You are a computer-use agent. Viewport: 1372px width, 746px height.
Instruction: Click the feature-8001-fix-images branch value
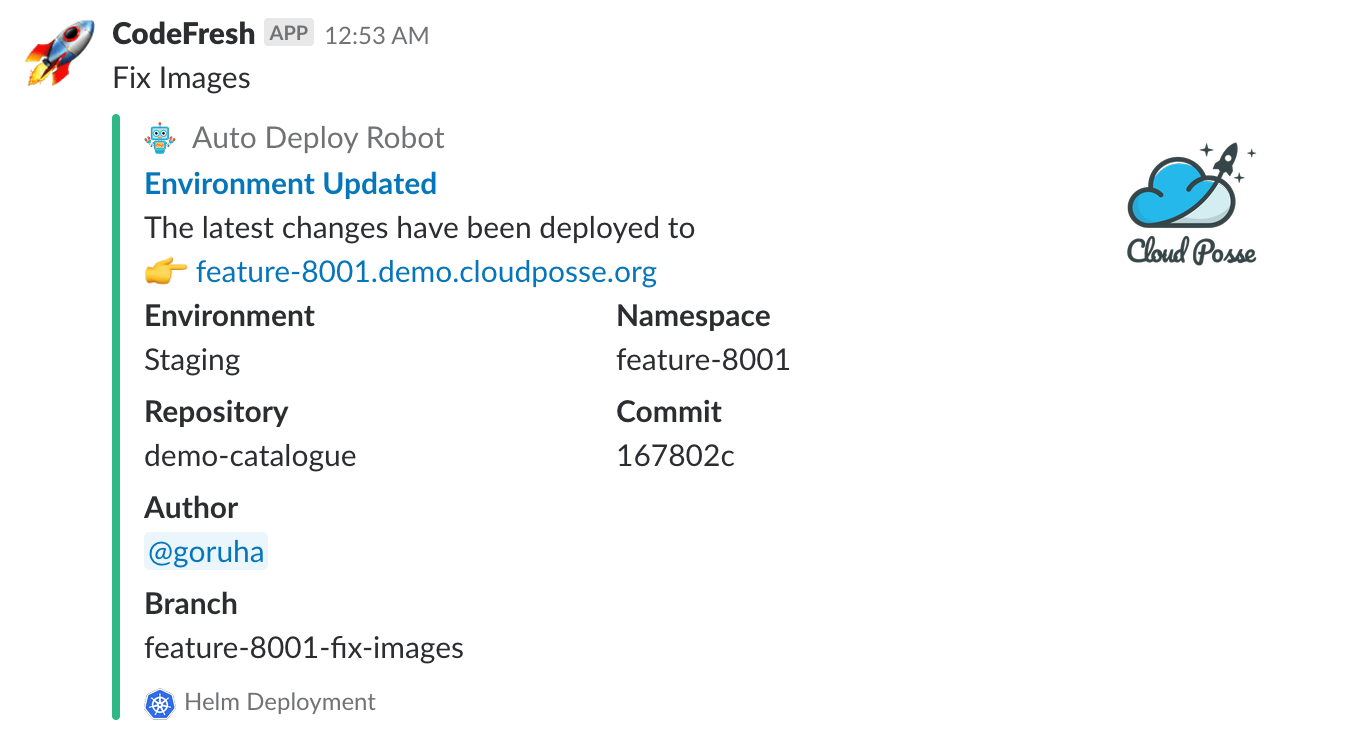[x=304, y=648]
